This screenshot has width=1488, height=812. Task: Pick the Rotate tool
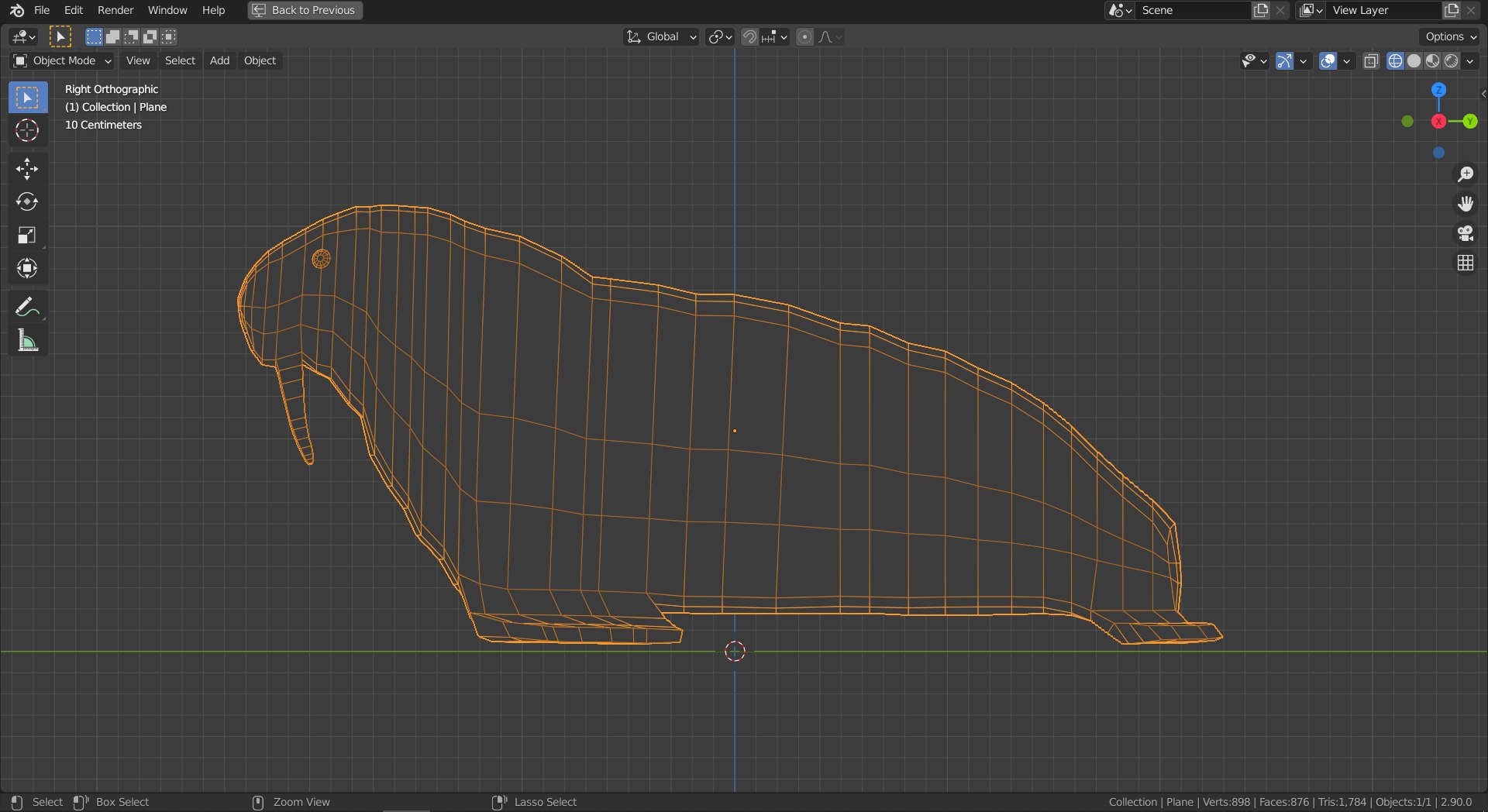pyautogui.click(x=27, y=202)
